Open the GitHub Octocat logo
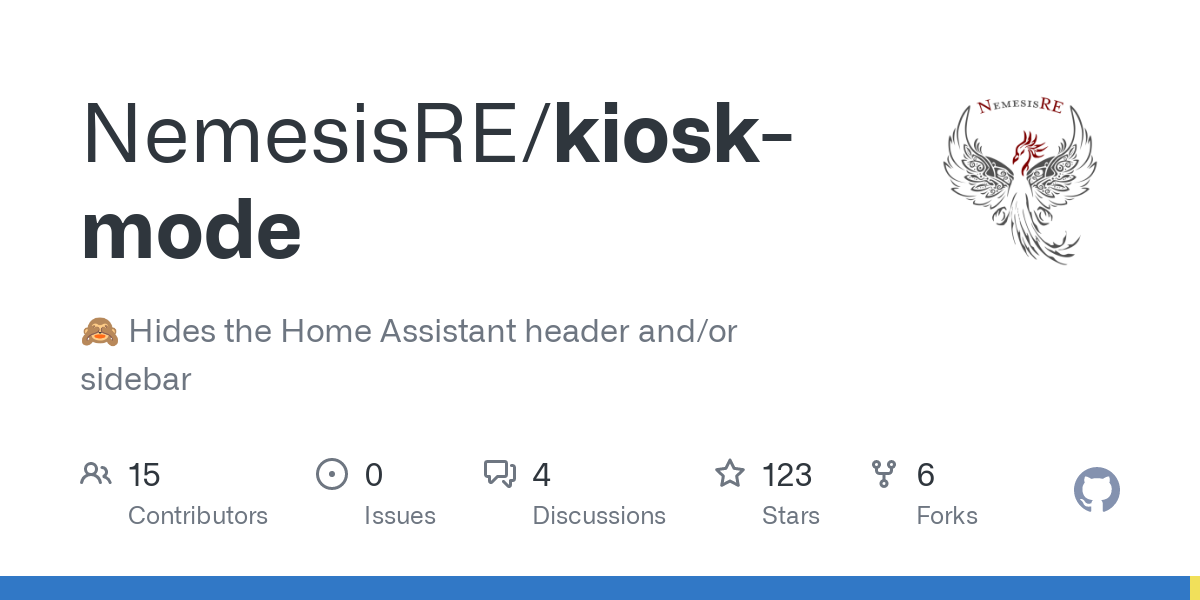 click(1096, 491)
